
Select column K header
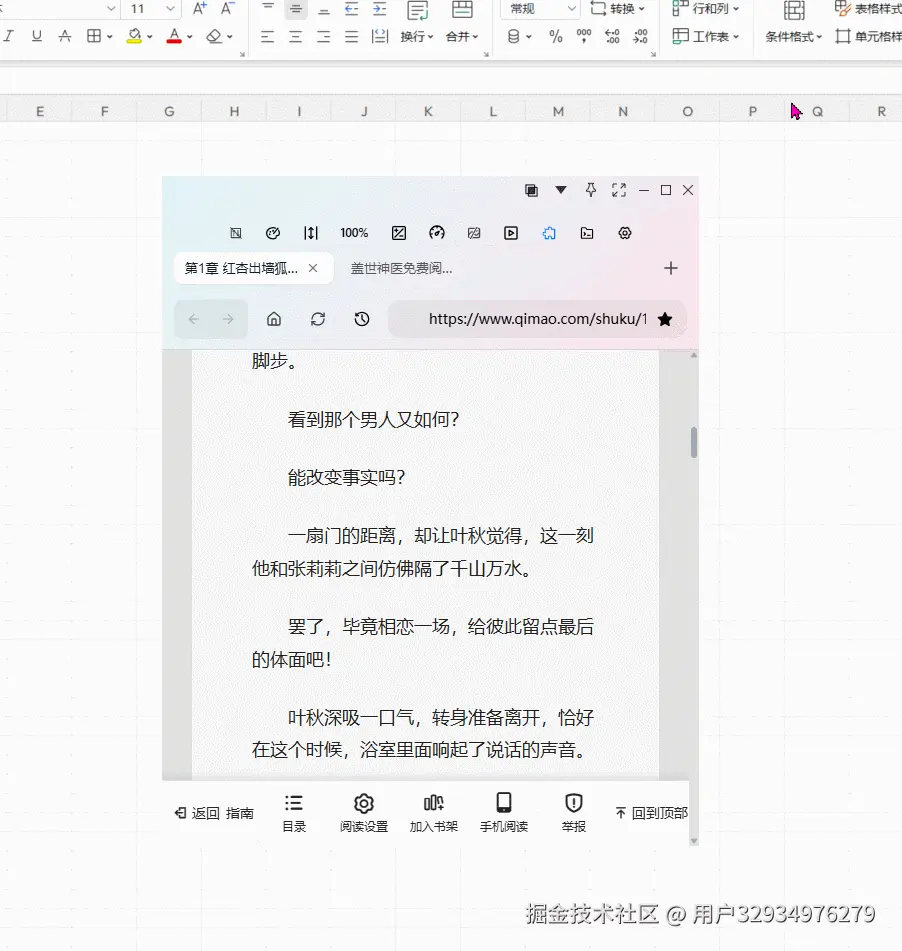(x=428, y=112)
